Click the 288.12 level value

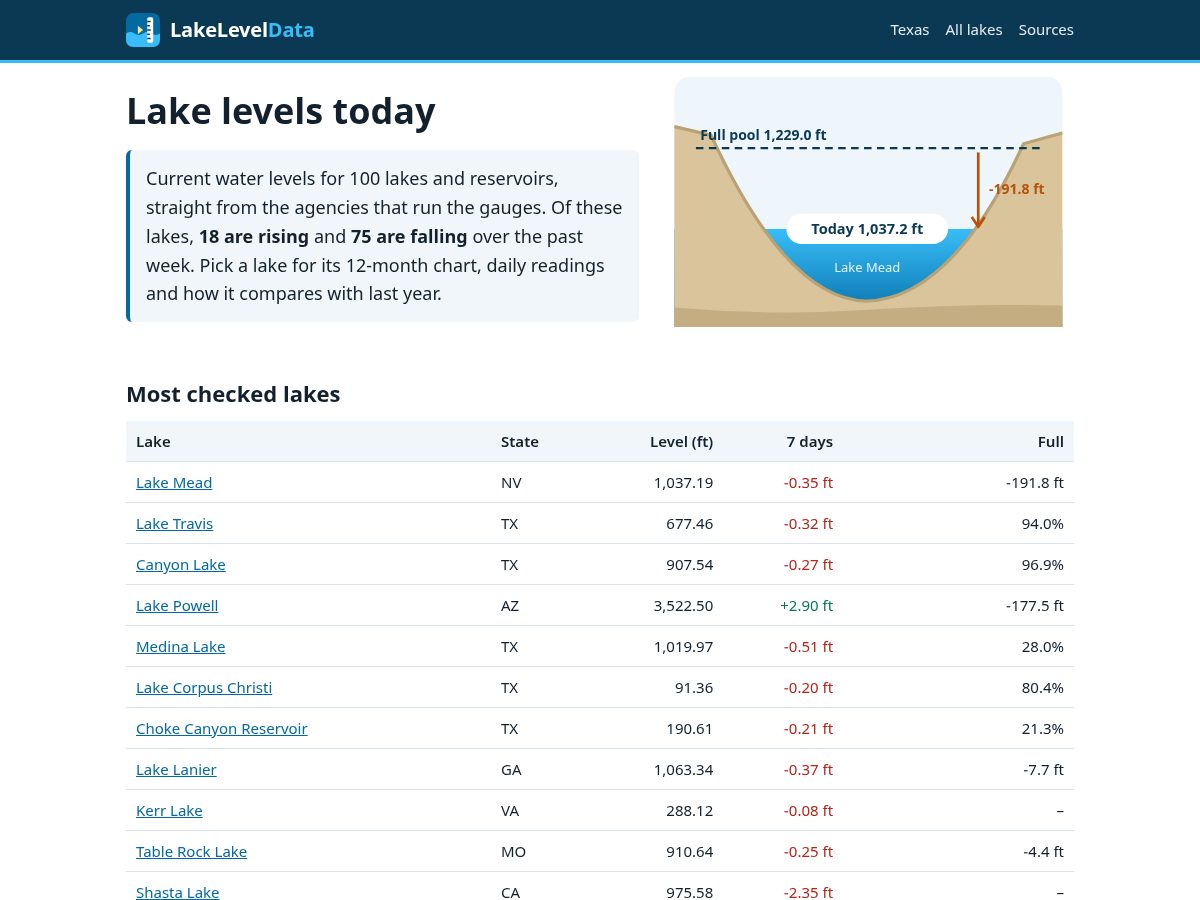689,810
